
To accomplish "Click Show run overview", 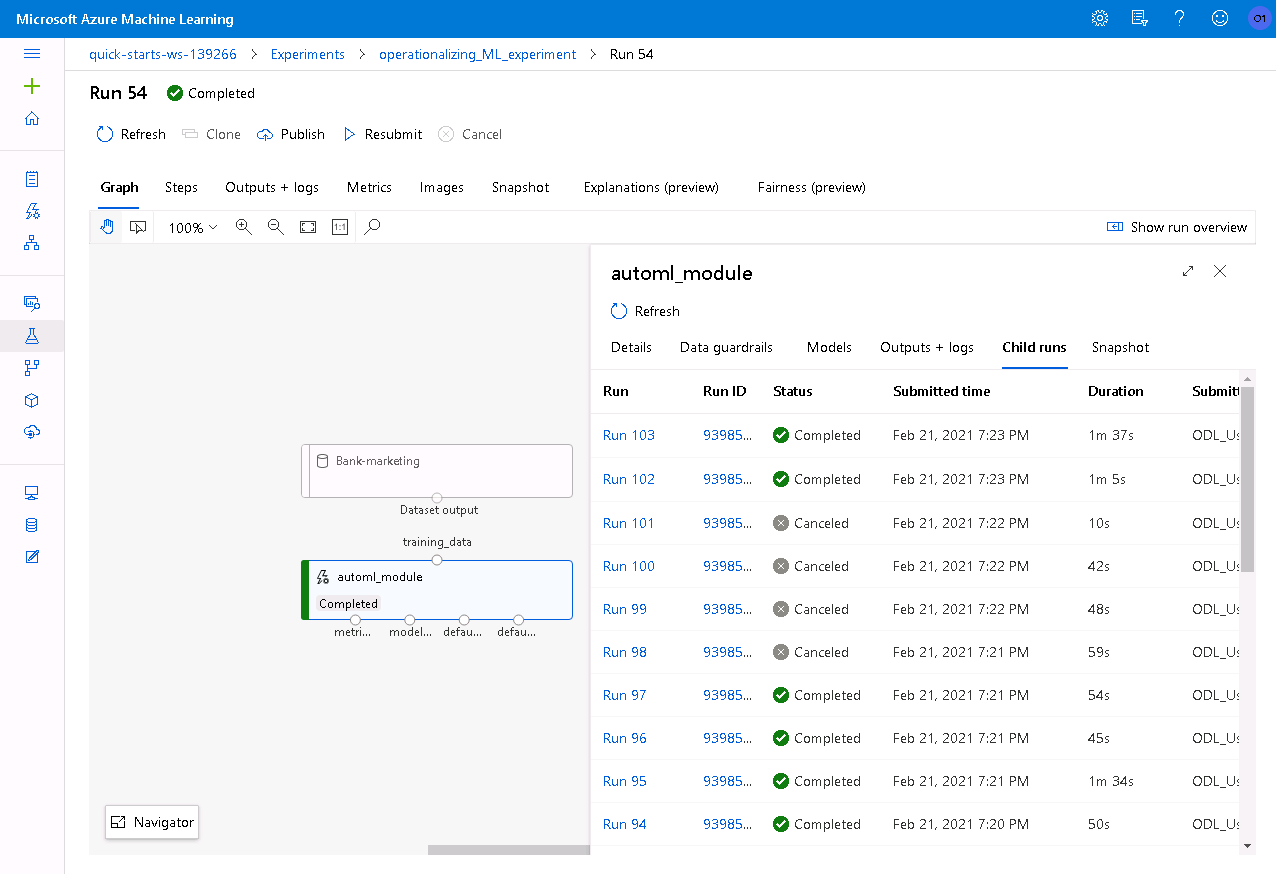I will pos(1177,227).
